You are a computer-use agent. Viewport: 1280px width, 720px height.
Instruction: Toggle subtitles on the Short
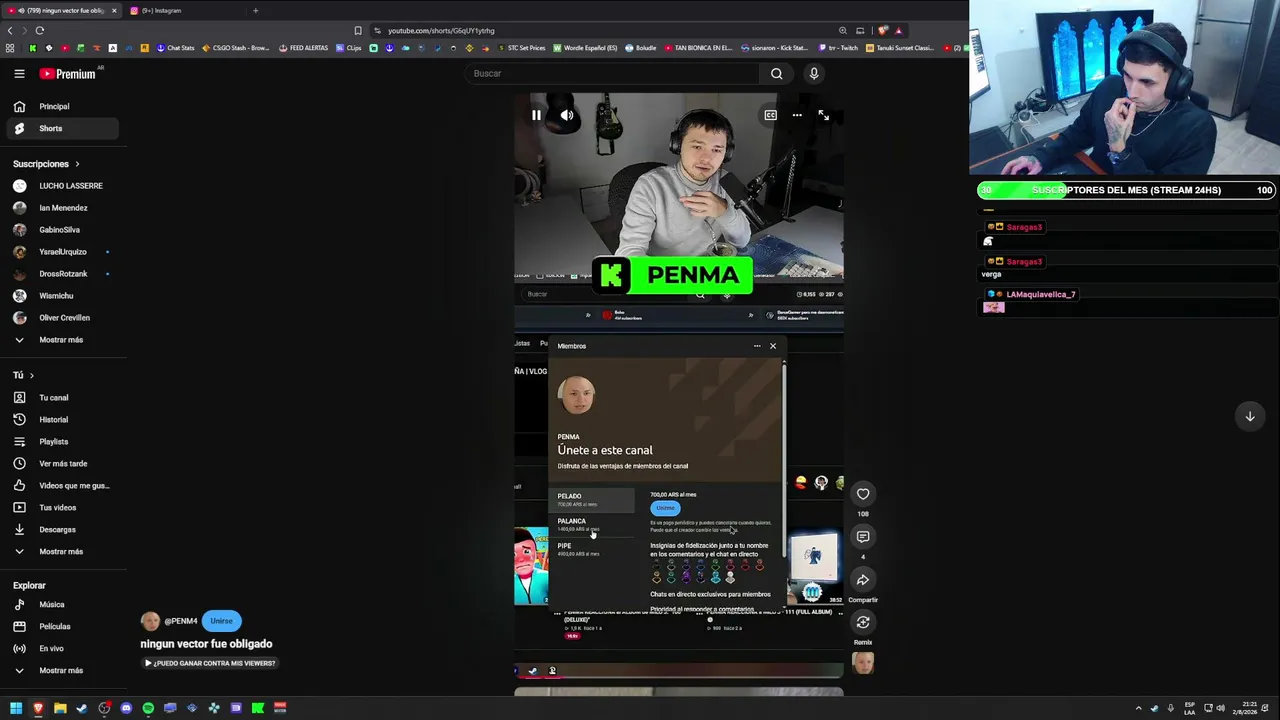(770, 115)
